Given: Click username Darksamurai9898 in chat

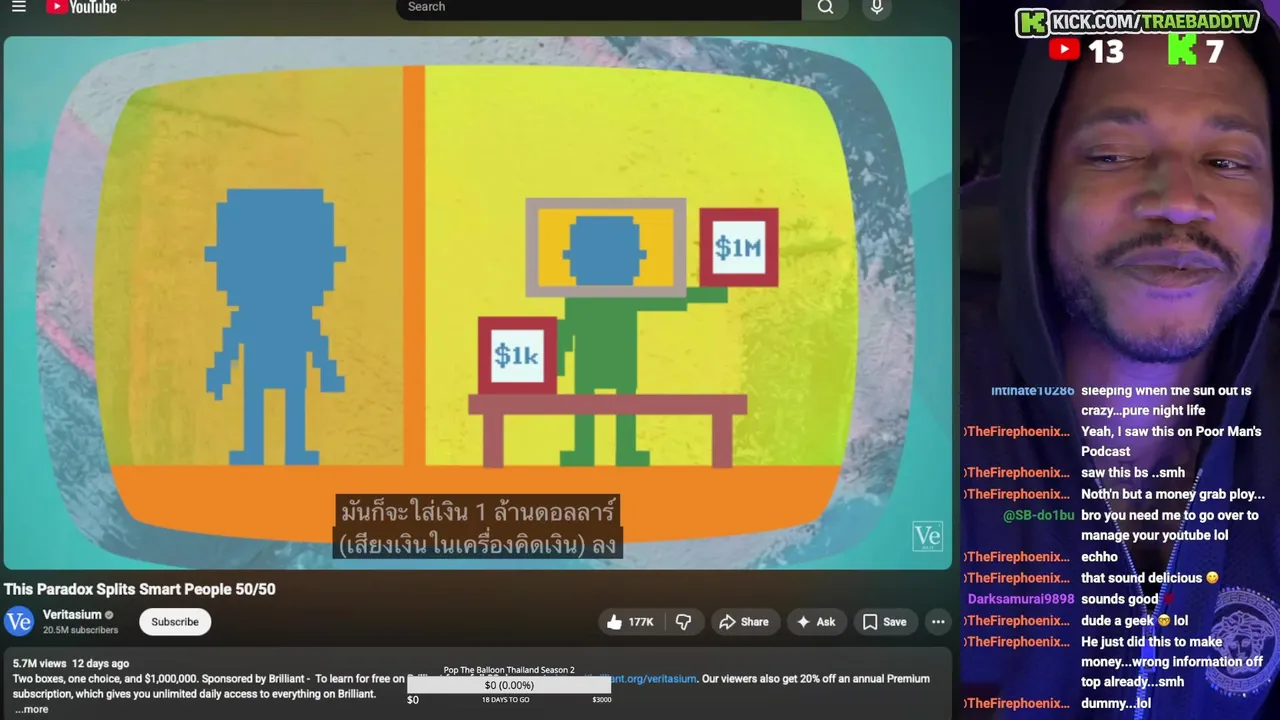Looking at the screenshot, I should coord(1021,599).
